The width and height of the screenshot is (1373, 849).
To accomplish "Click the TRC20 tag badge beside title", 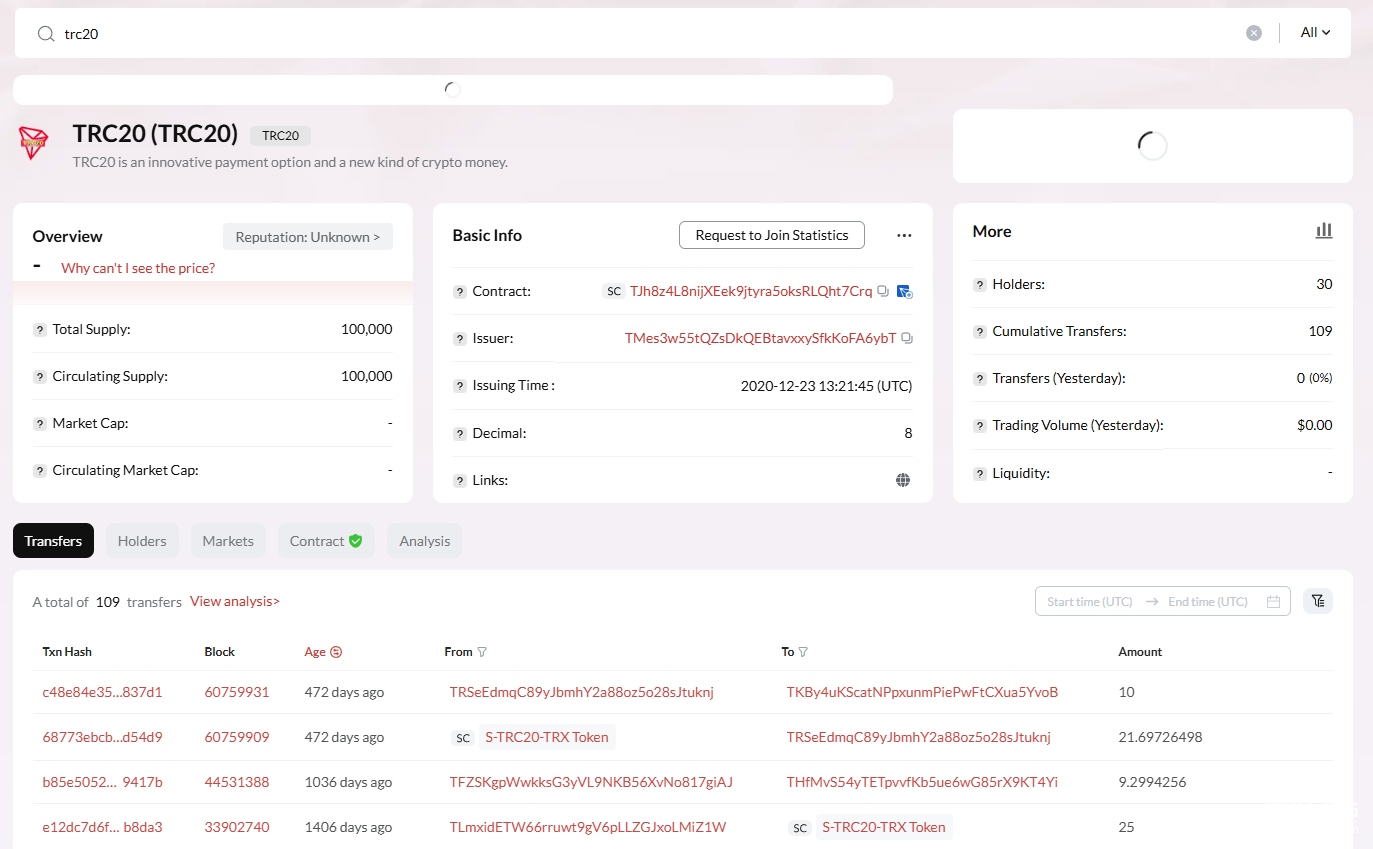I will point(281,136).
